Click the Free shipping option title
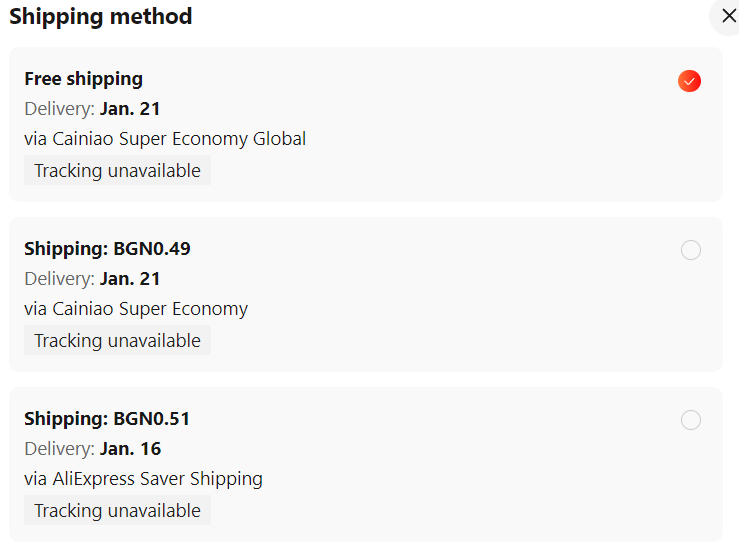 pyautogui.click(x=83, y=79)
